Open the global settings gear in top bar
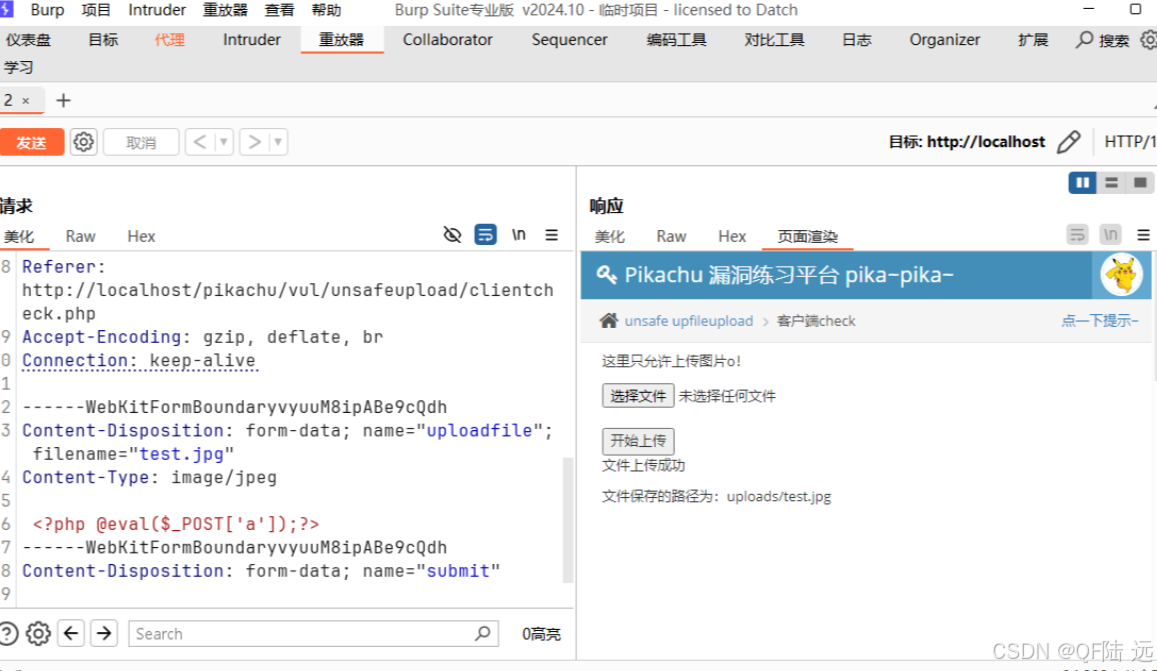Viewport: 1157px width, 671px height. click(x=1149, y=40)
